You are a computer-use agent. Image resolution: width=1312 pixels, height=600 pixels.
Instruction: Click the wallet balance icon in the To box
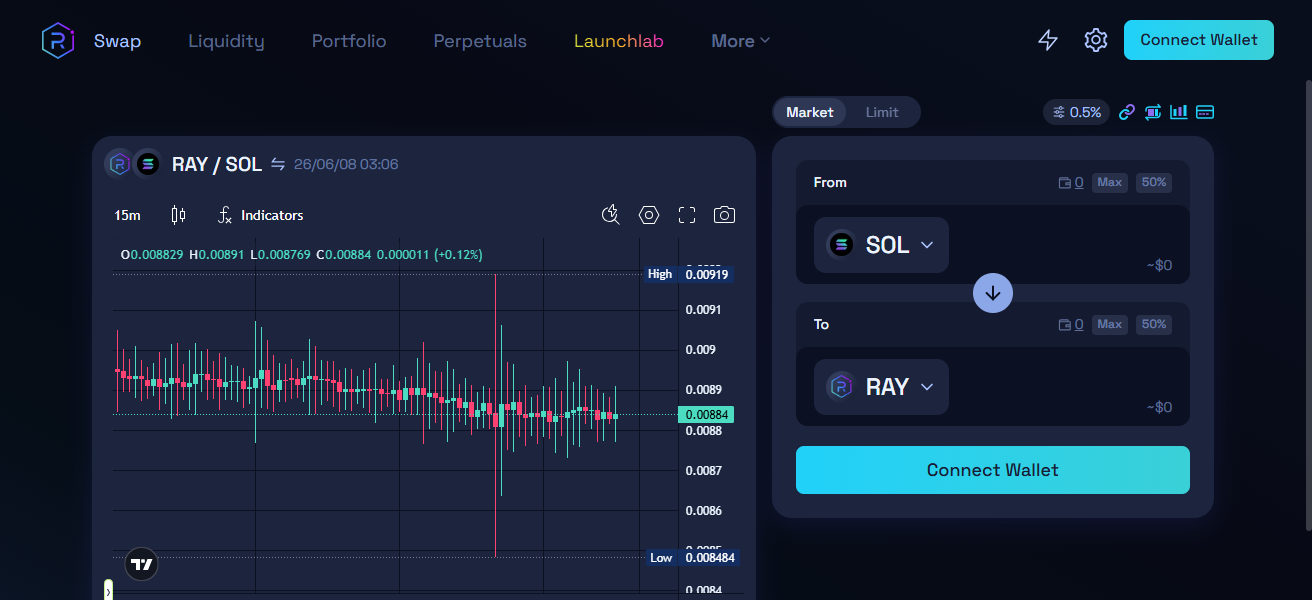[x=1065, y=325]
